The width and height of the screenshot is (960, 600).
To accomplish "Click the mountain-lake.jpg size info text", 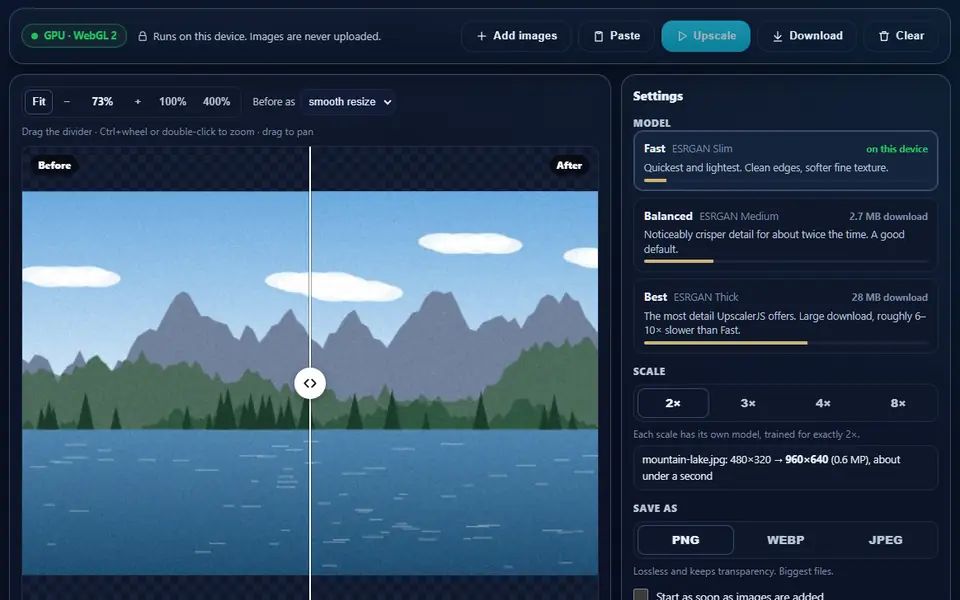I will (786, 468).
